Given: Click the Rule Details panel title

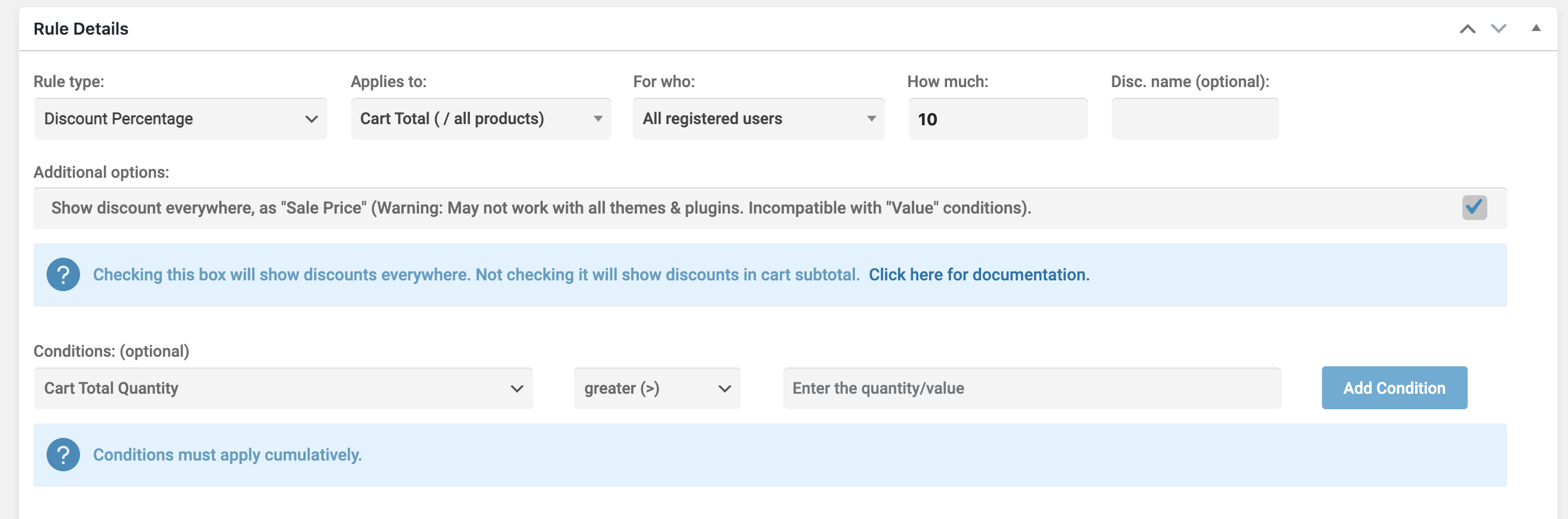Looking at the screenshot, I should tap(81, 29).
